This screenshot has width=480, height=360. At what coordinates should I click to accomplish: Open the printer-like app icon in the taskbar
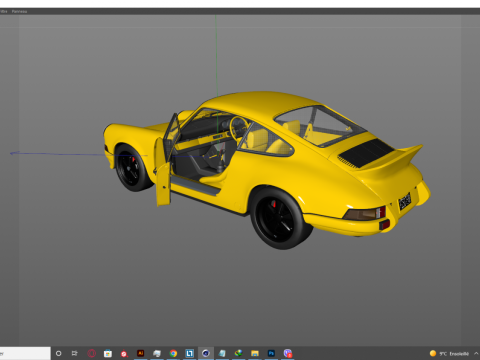(157, 353)
